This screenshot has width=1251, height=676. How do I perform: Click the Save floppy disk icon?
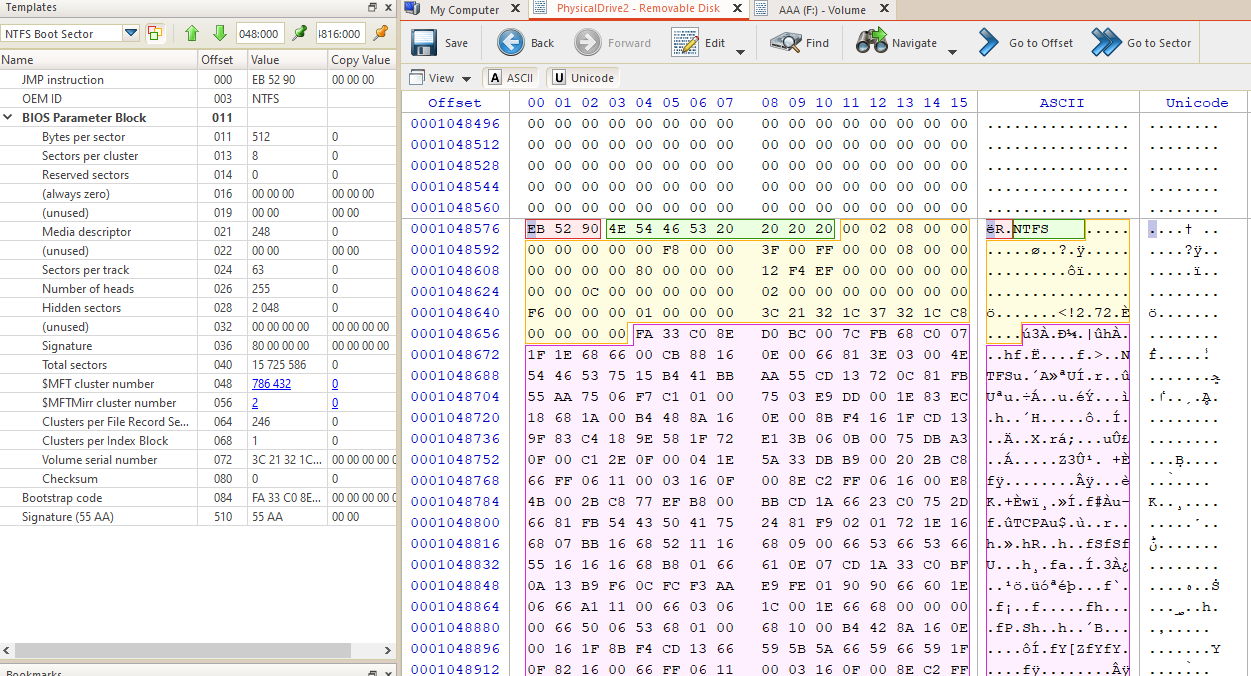423,43
